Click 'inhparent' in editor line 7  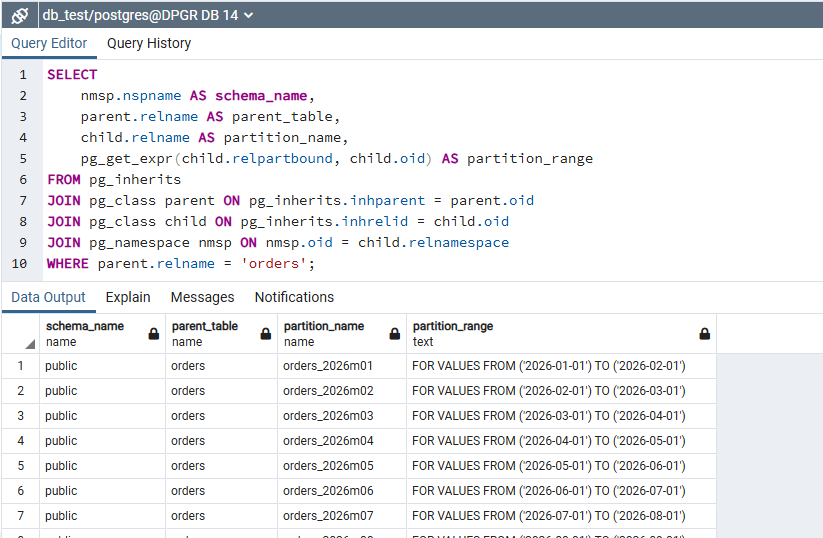coord(387,201)
